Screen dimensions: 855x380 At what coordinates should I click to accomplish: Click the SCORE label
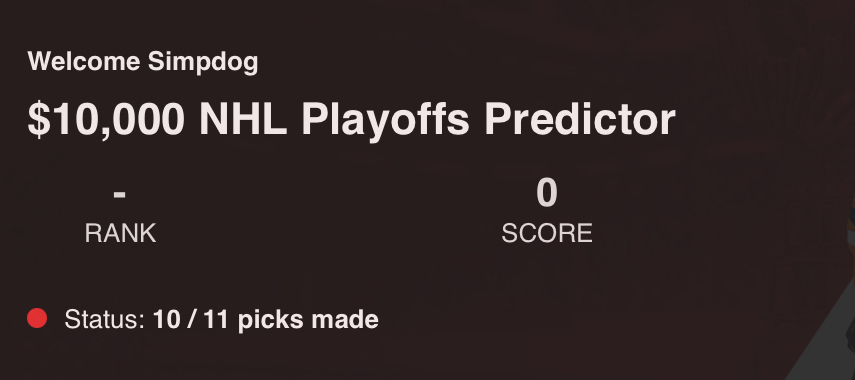coord(547,233)
